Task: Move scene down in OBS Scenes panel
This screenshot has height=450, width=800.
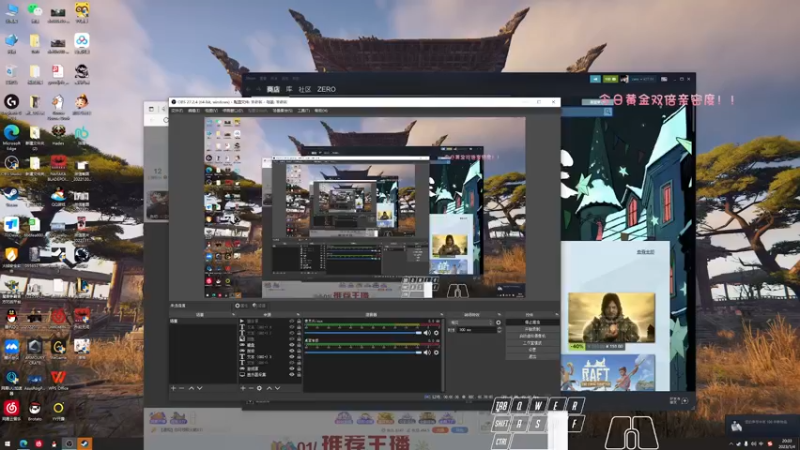Action: pos(199,388)
